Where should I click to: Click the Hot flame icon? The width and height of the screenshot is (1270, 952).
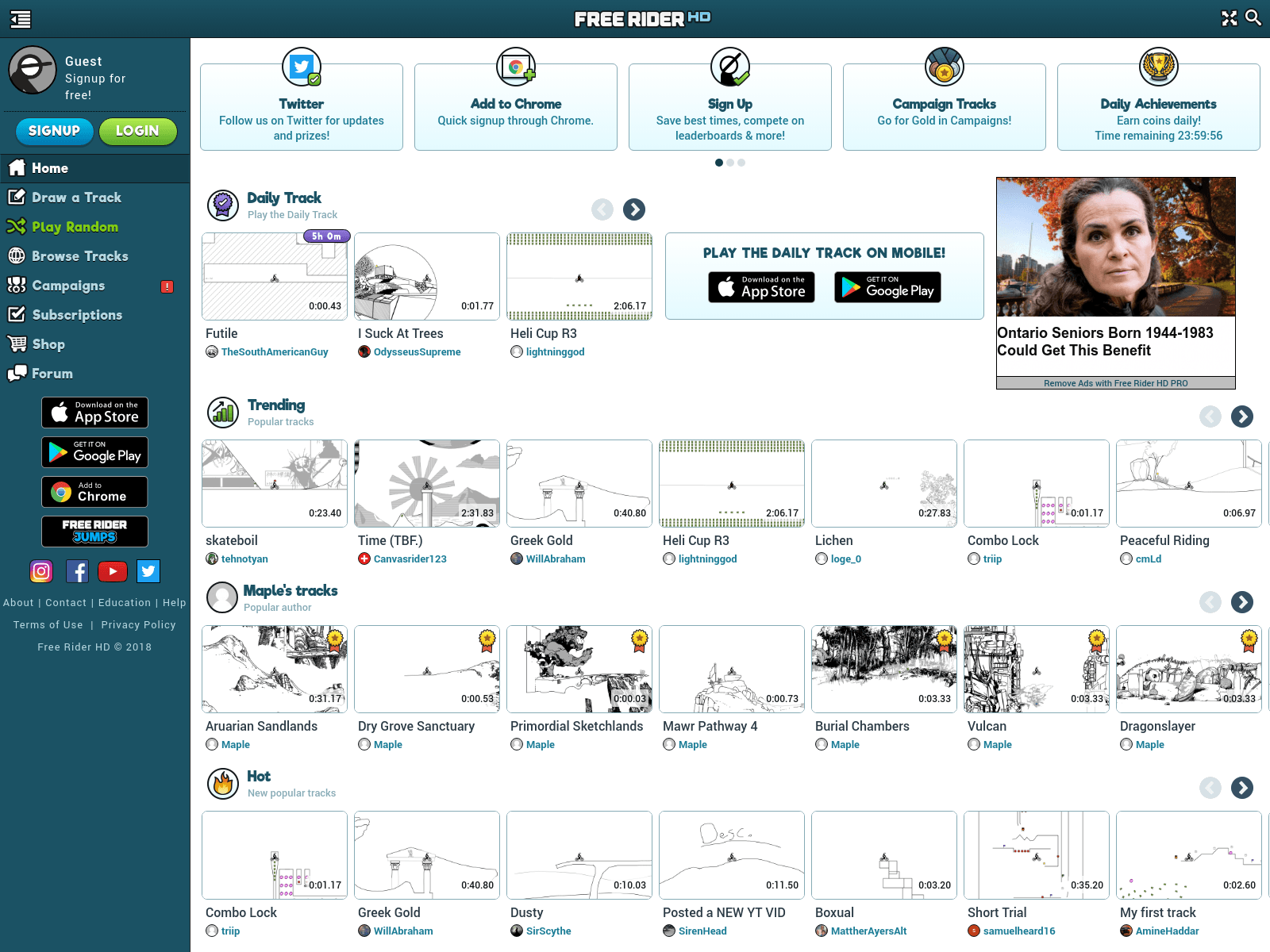tap(223, 784)
